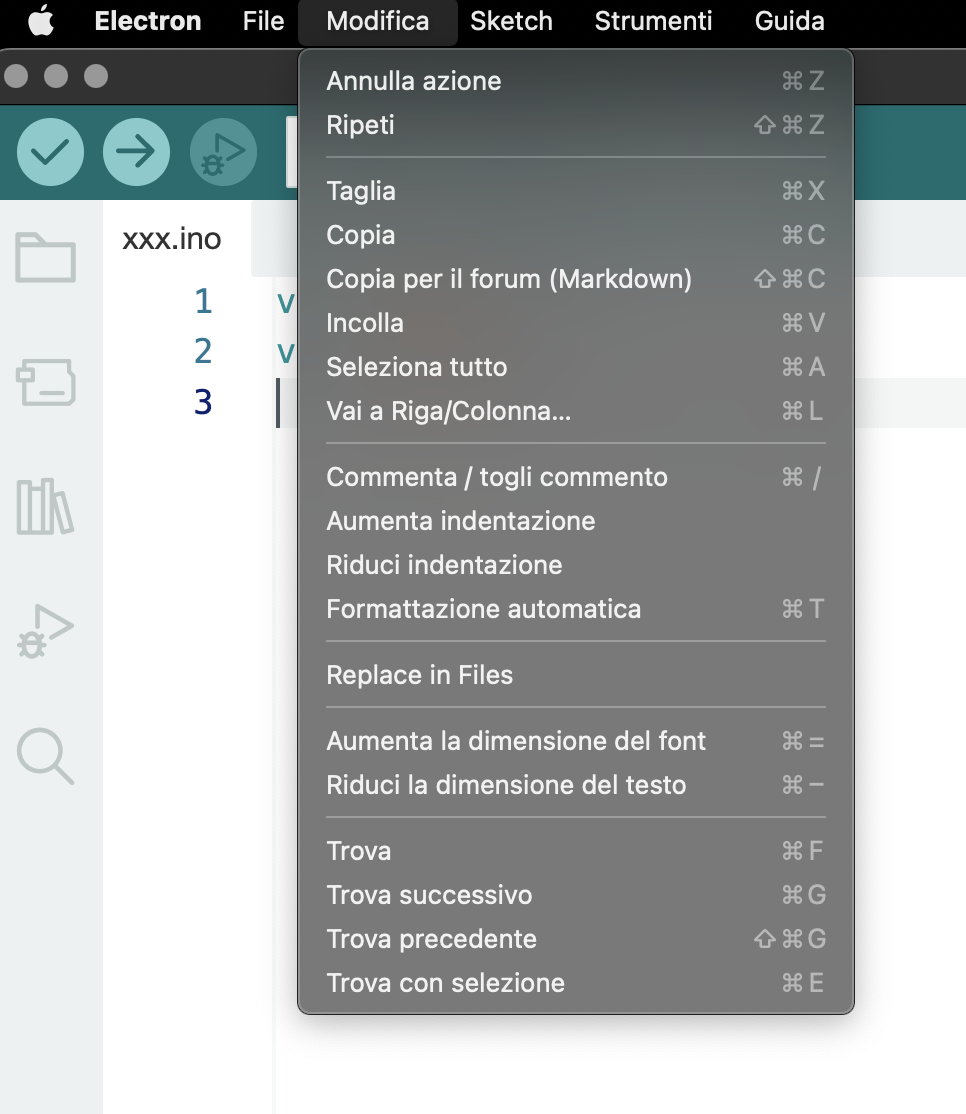Start debugging with the toolbar debug button

pos(223,152)
